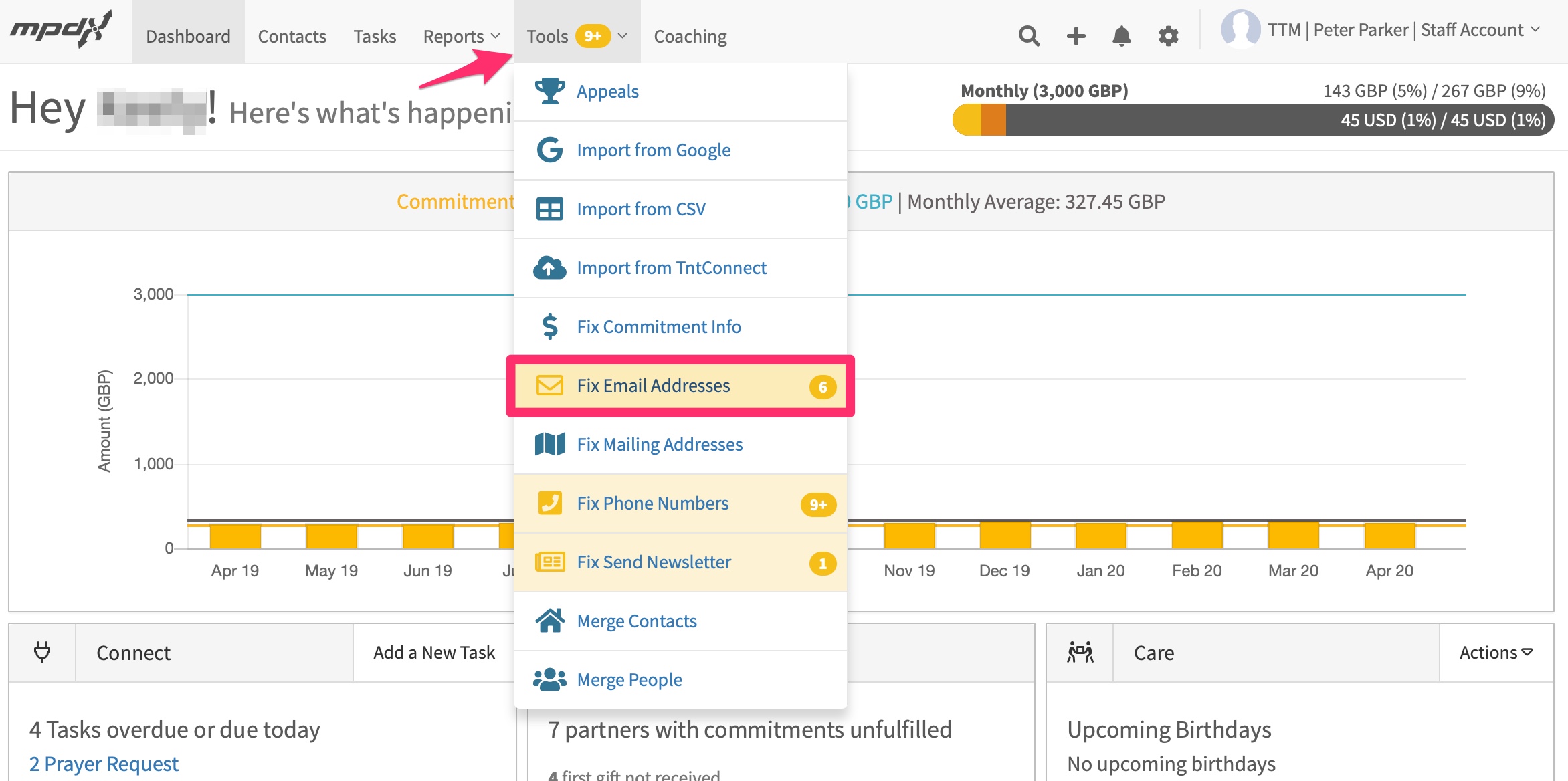Click 'Monthly (3,000 GBP)' label
1568x781 pixels.
[x=1044, y=91]
